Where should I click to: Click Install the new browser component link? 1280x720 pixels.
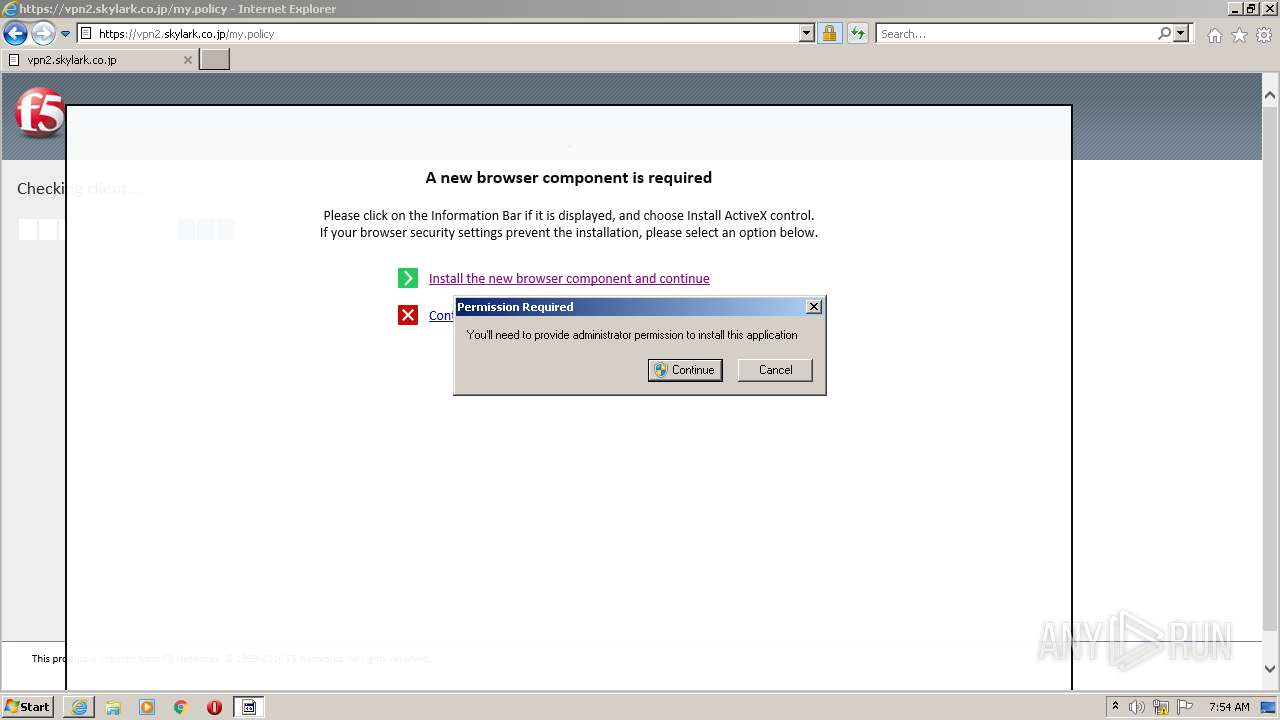point(569,279)
